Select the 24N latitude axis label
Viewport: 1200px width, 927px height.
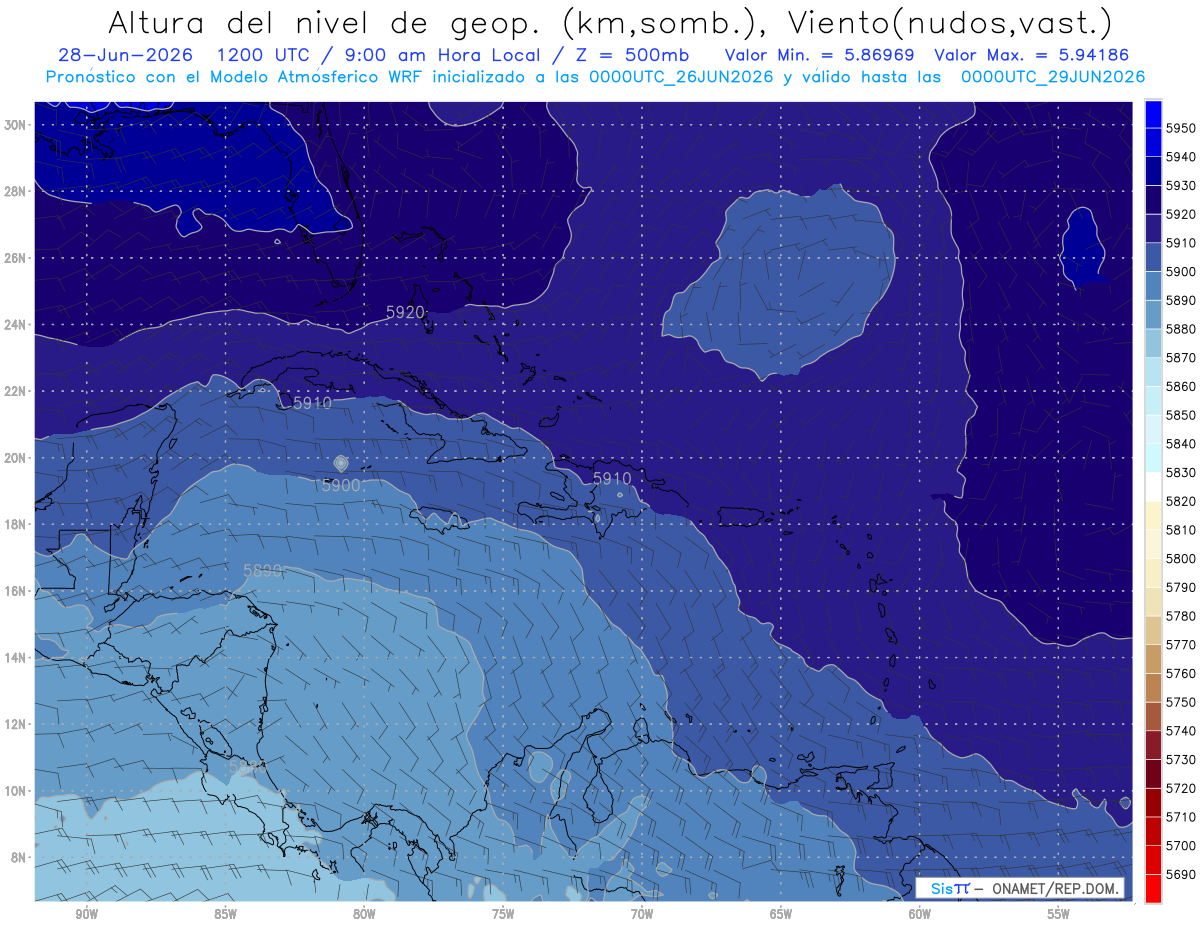[x=15, y=325]
